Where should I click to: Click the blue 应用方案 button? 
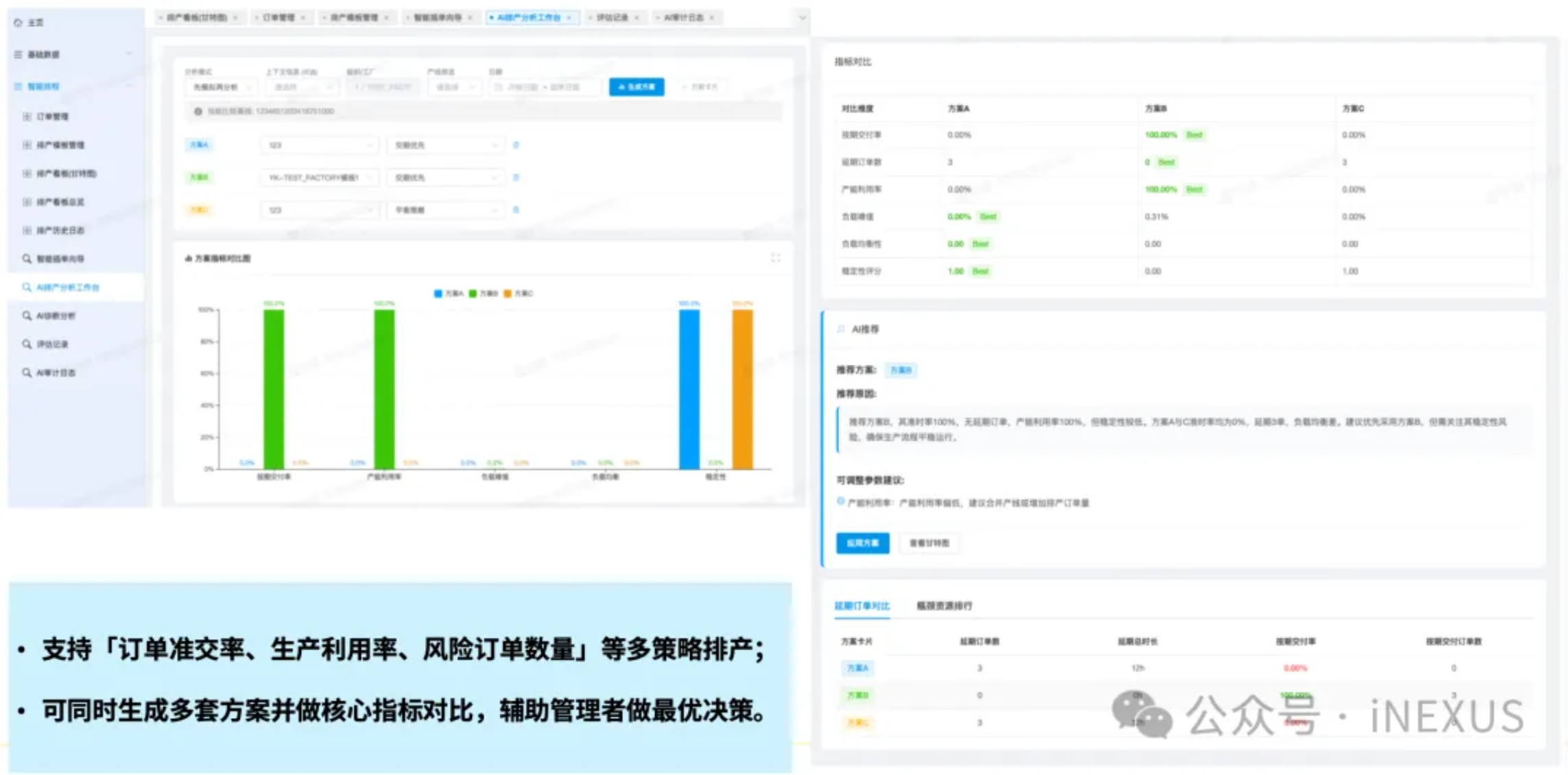point(862,542)
